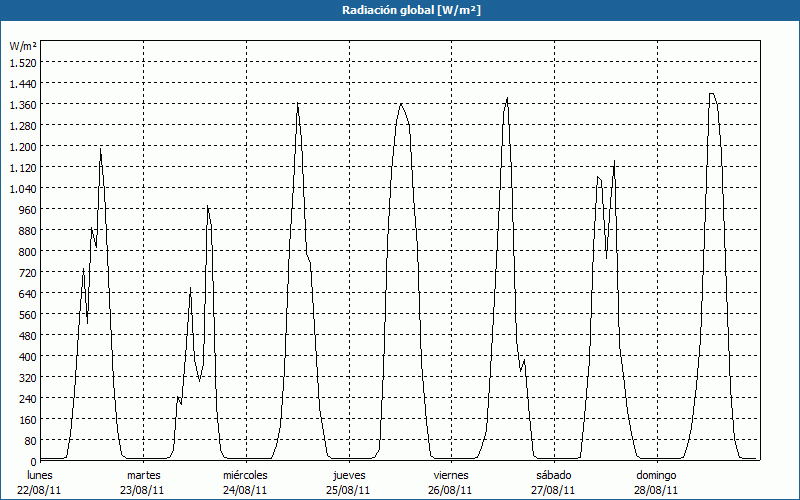Click the 'miércoles' day label
This screenshot has width=800, height=500.
coord(245,475)
